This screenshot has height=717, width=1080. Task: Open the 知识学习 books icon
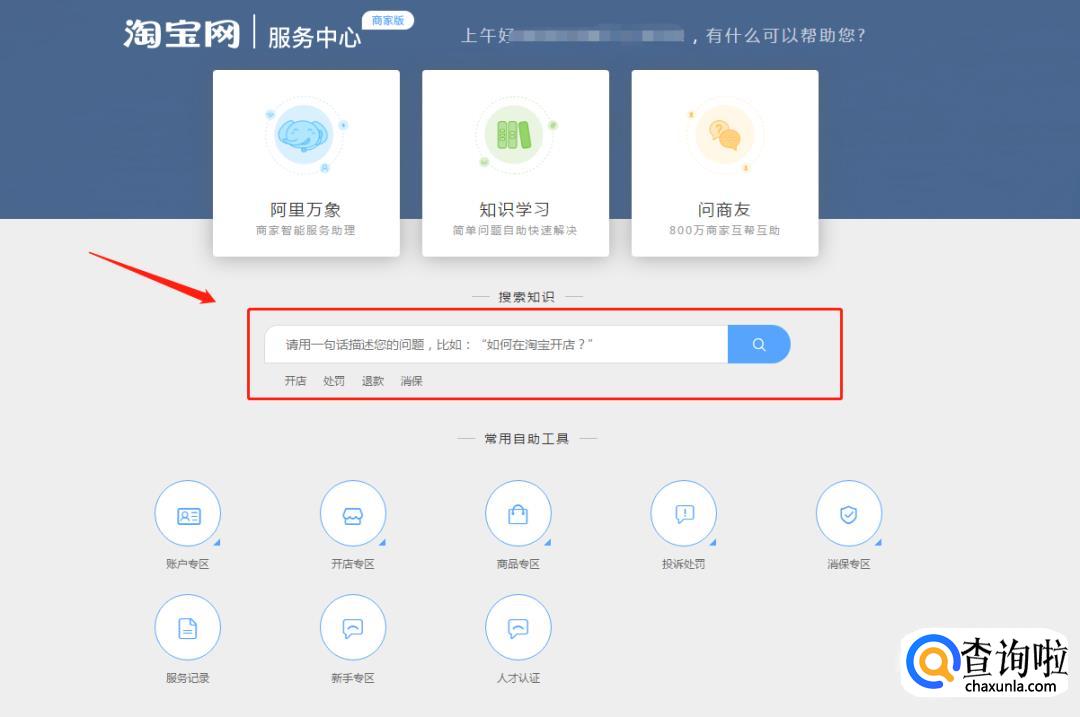(515, 134)
